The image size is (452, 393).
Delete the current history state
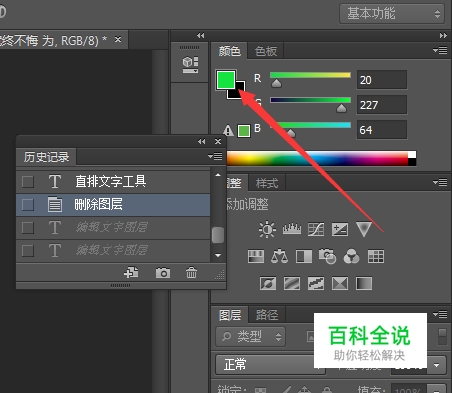(191, 272)
